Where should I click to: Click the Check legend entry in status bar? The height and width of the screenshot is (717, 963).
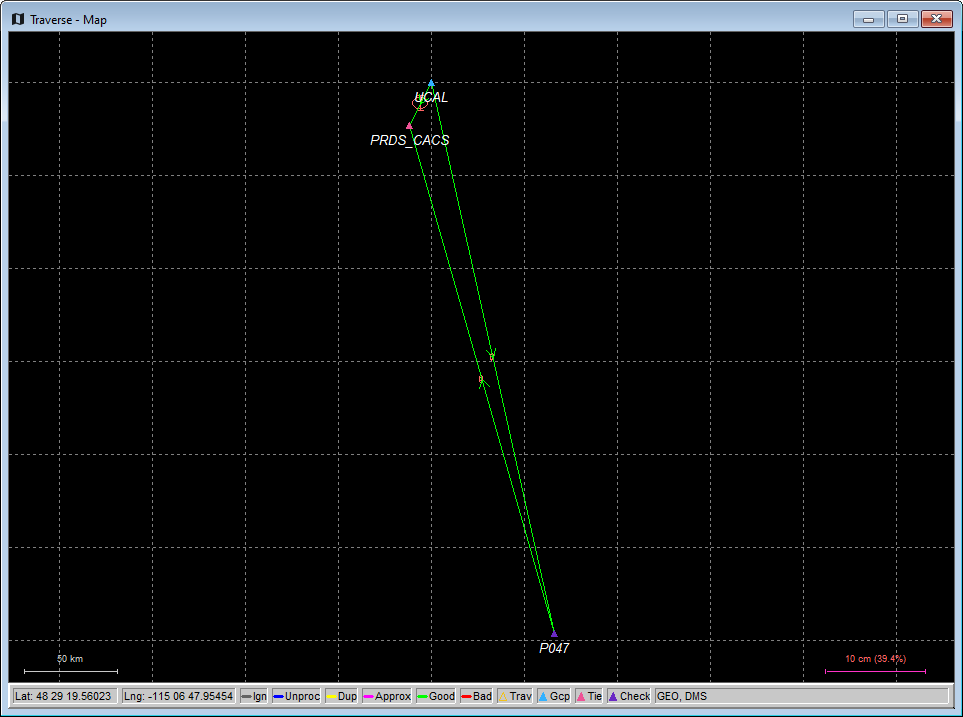coord(628,696)
